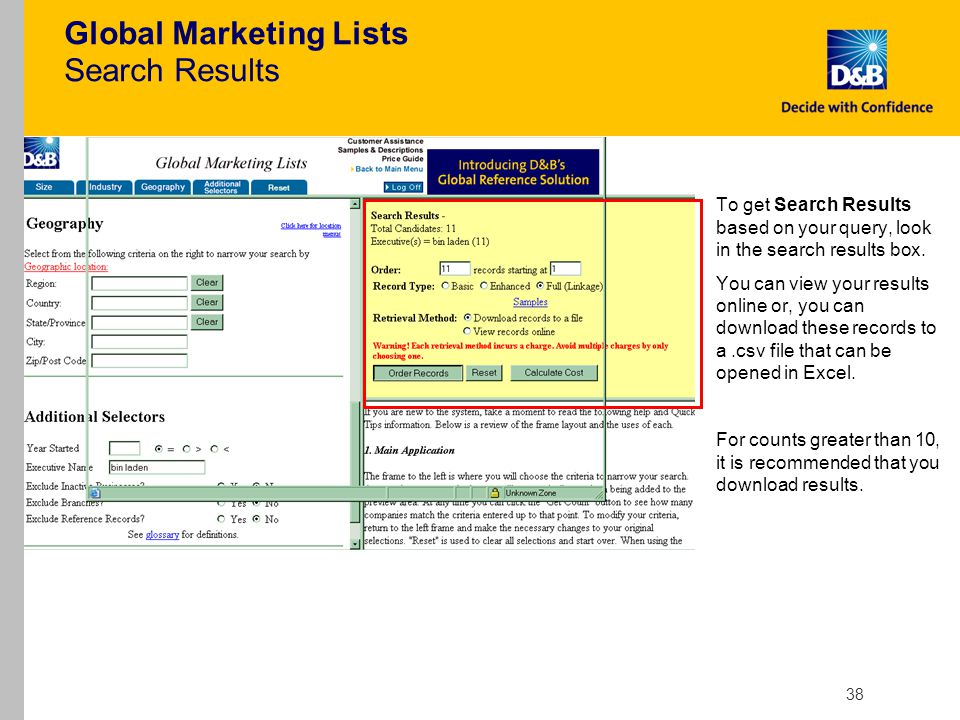
Task: Open the Samples & Descriptions link
Action: click(380, 150)
